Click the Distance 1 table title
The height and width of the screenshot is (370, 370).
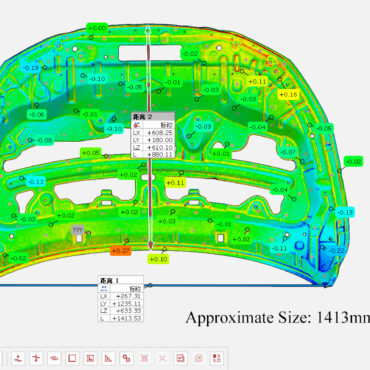click(110, 280)
